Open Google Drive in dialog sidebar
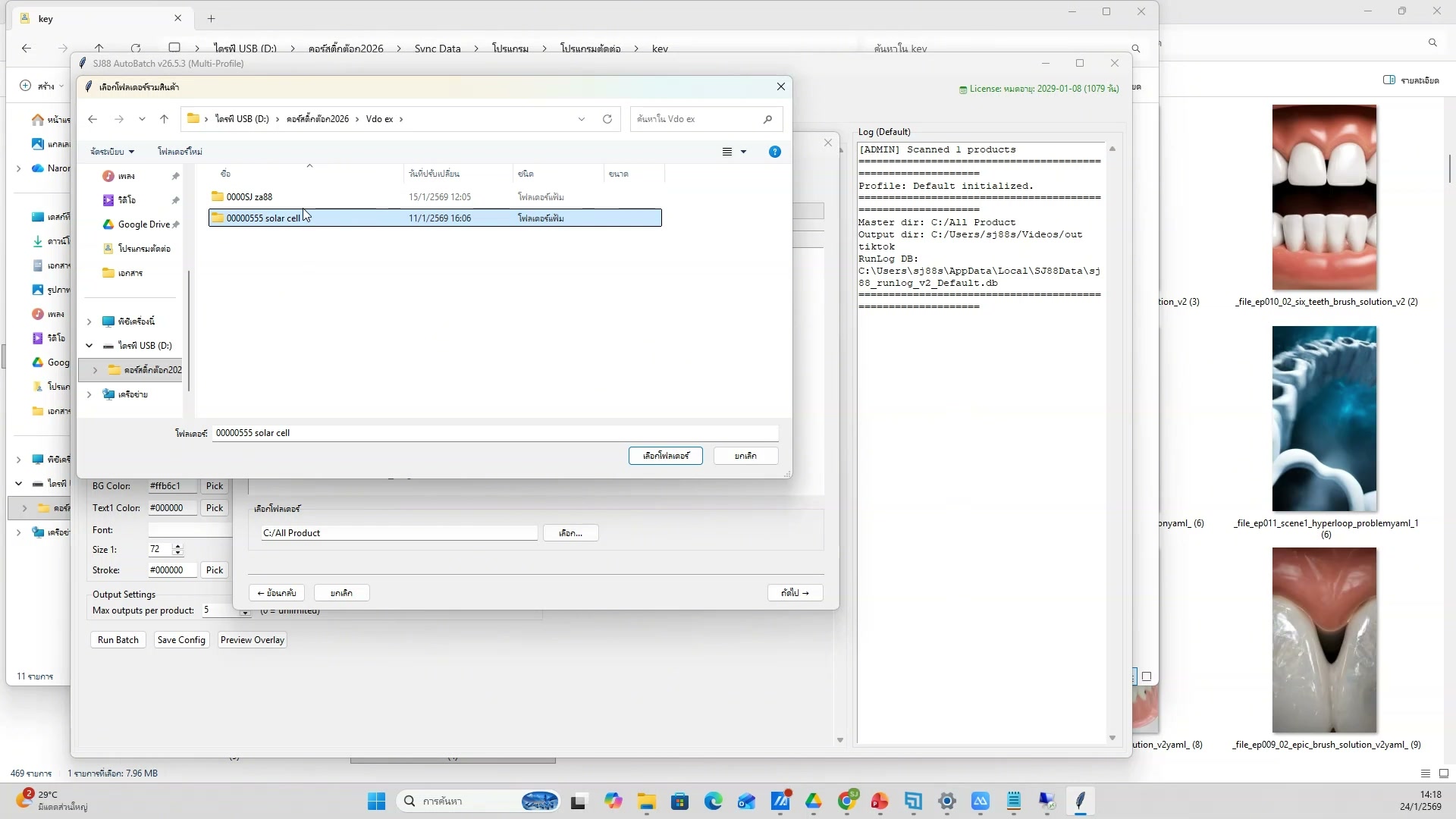The height and width of the screenshot is (819, 1456). click(143, 224)
